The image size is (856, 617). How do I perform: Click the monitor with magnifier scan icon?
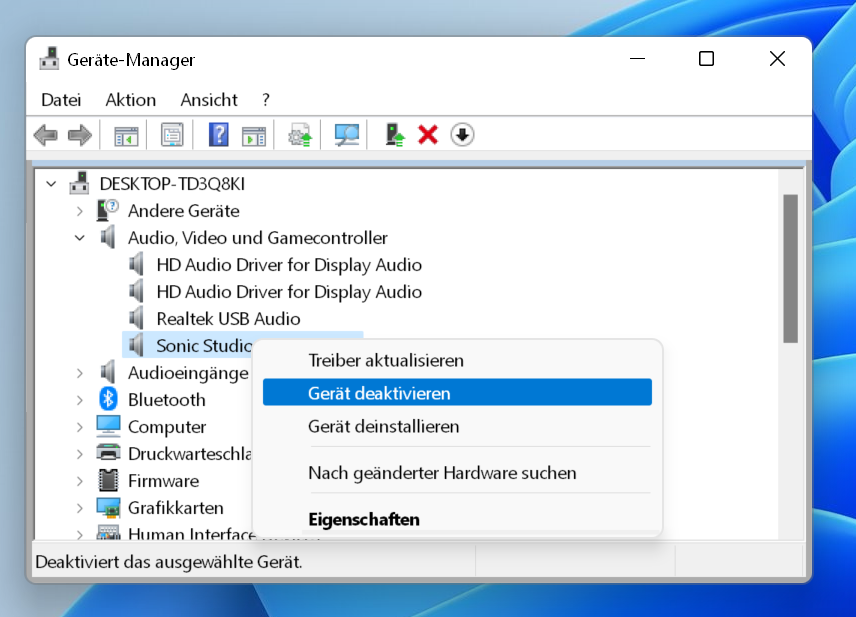point(347,134)
